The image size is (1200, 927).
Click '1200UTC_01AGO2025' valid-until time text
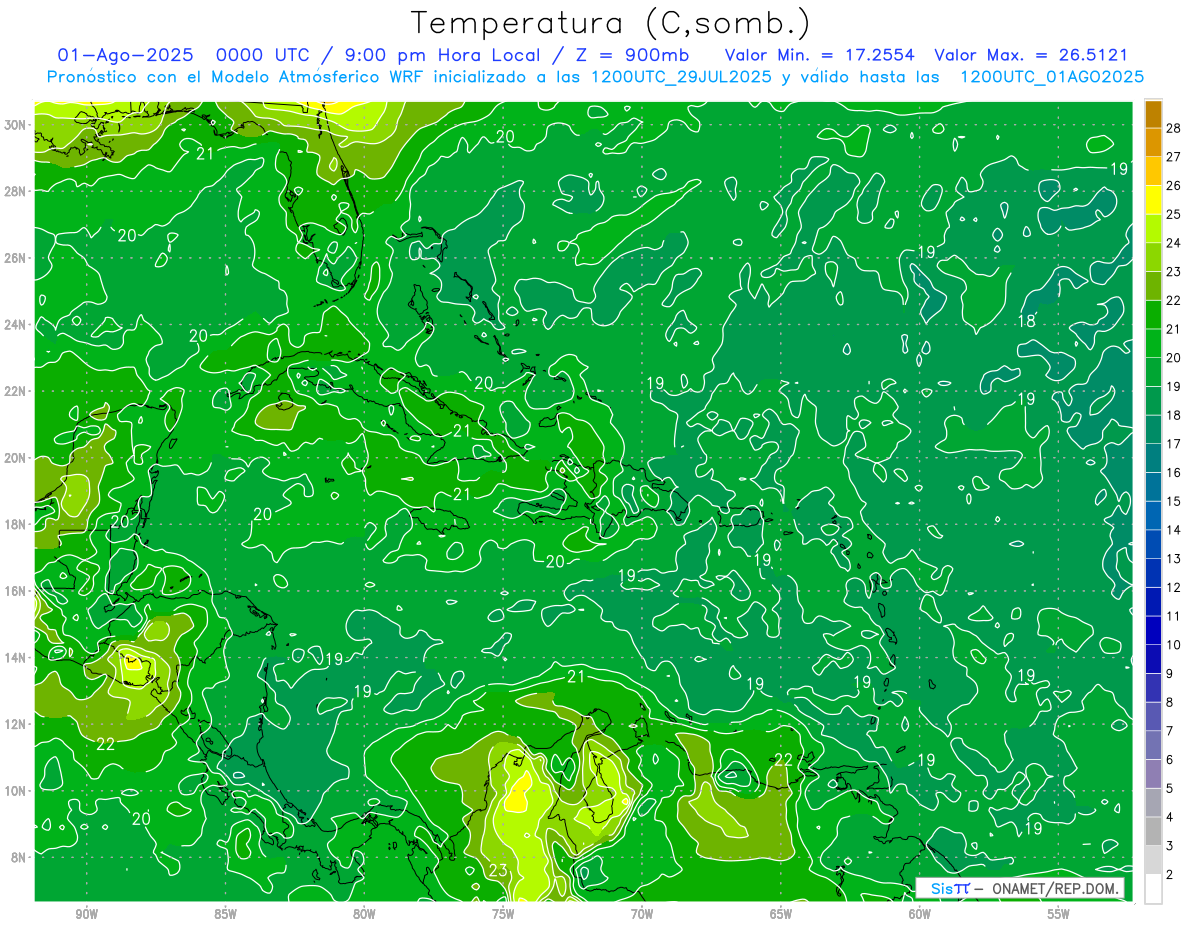[1051, 77]
